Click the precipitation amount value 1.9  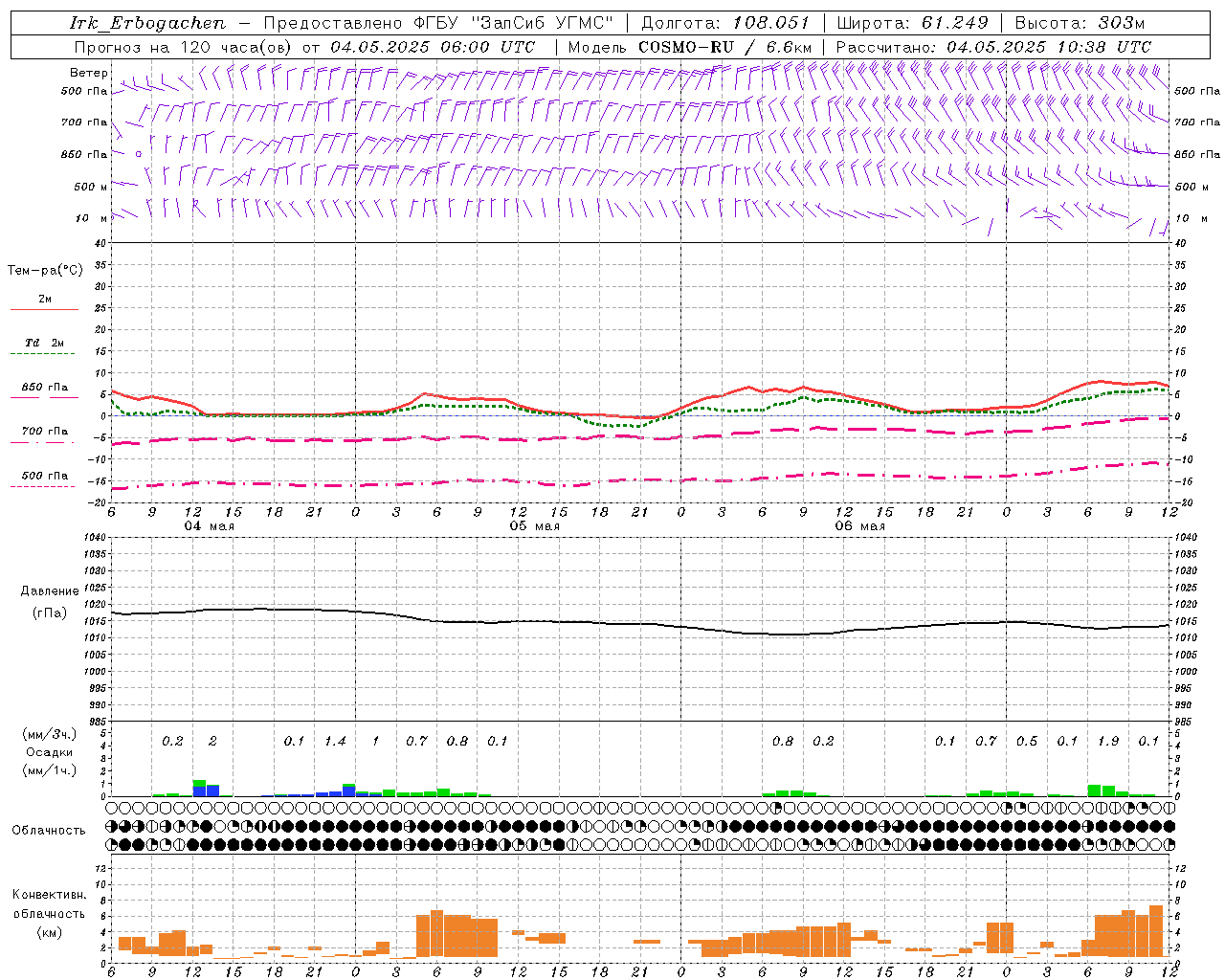1108,741
